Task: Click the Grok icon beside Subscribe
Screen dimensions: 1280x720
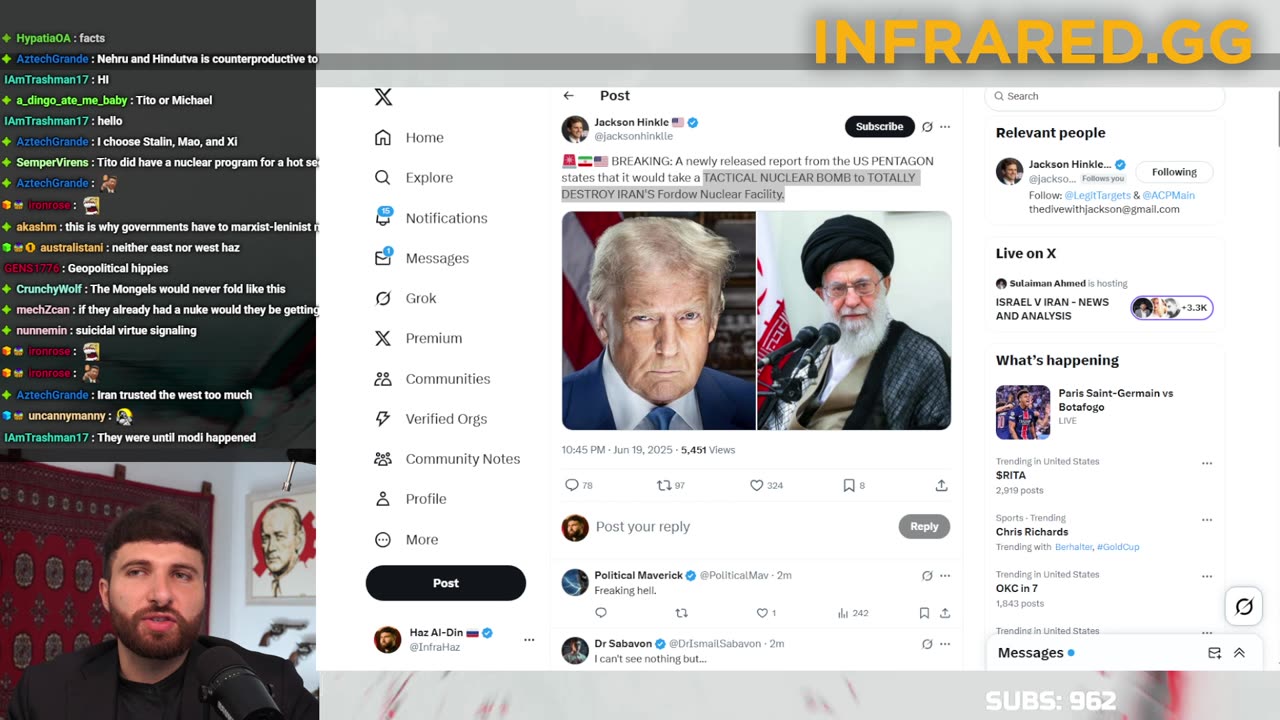Action: coord(927,127)
